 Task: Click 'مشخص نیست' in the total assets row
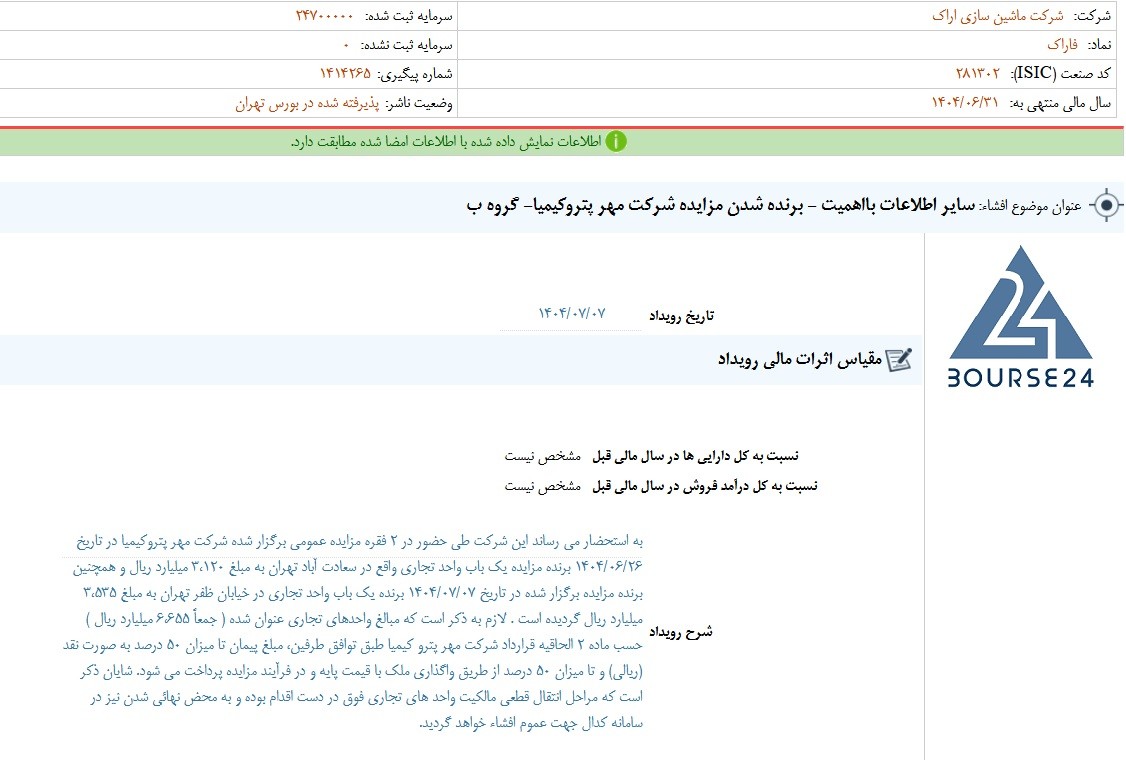click(x=542, y=456)
